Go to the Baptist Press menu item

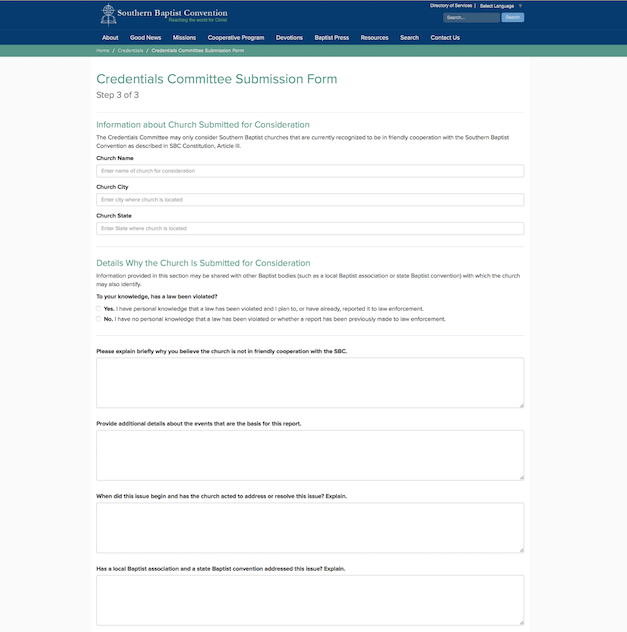[332, 38]
